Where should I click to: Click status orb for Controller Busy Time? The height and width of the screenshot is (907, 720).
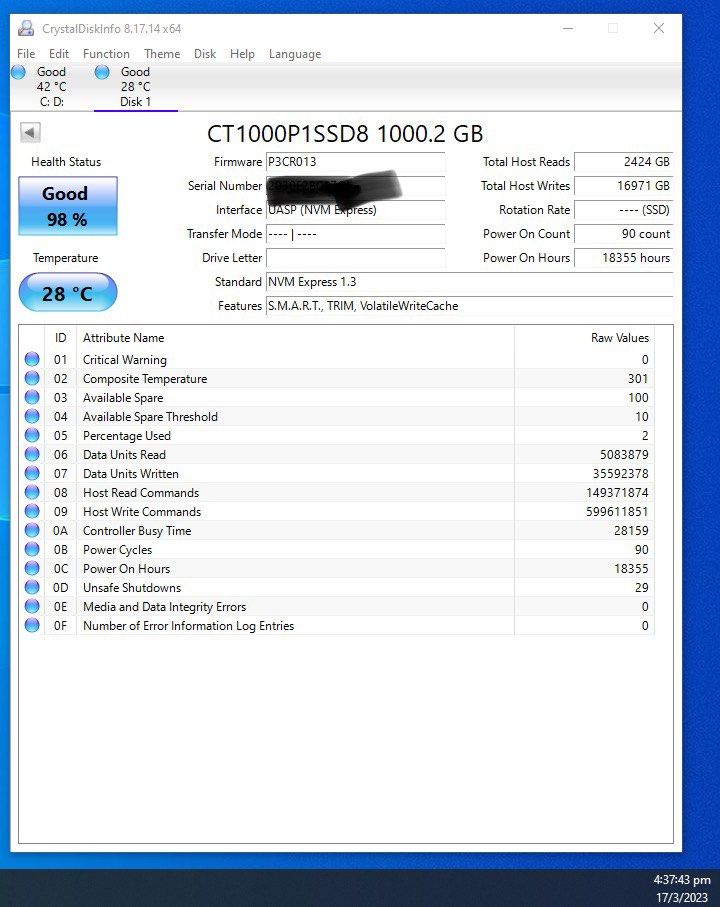click(32, 530)
